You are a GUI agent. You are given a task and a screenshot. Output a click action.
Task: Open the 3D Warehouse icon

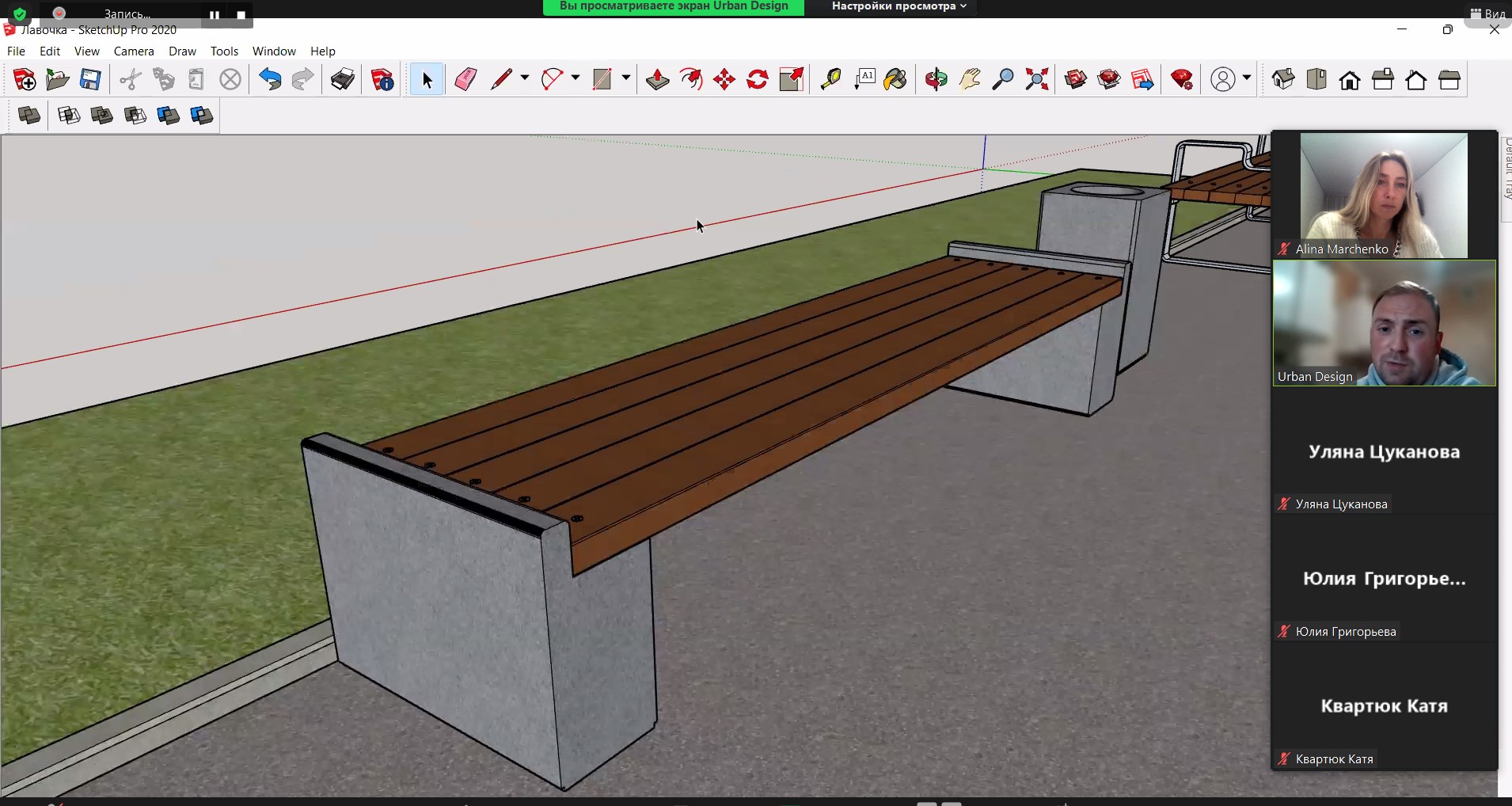pyautogui.click(x=1076, y=79)
